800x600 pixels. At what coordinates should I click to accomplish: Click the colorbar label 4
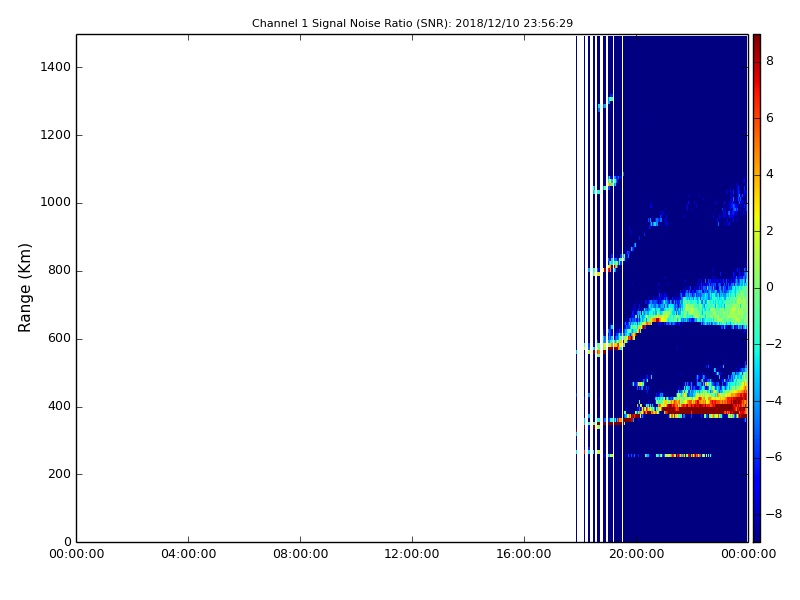770,174
